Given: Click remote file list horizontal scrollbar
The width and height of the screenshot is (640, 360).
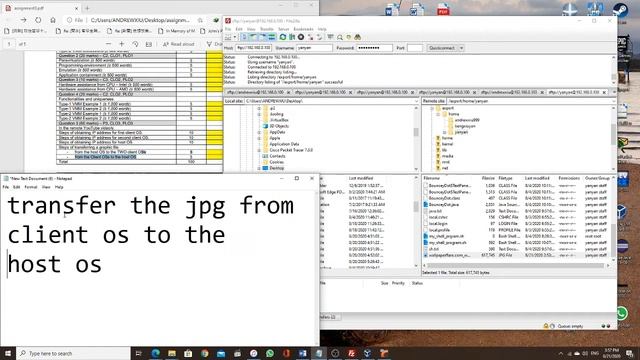Looking at the screenshot, I should (516, 266).
